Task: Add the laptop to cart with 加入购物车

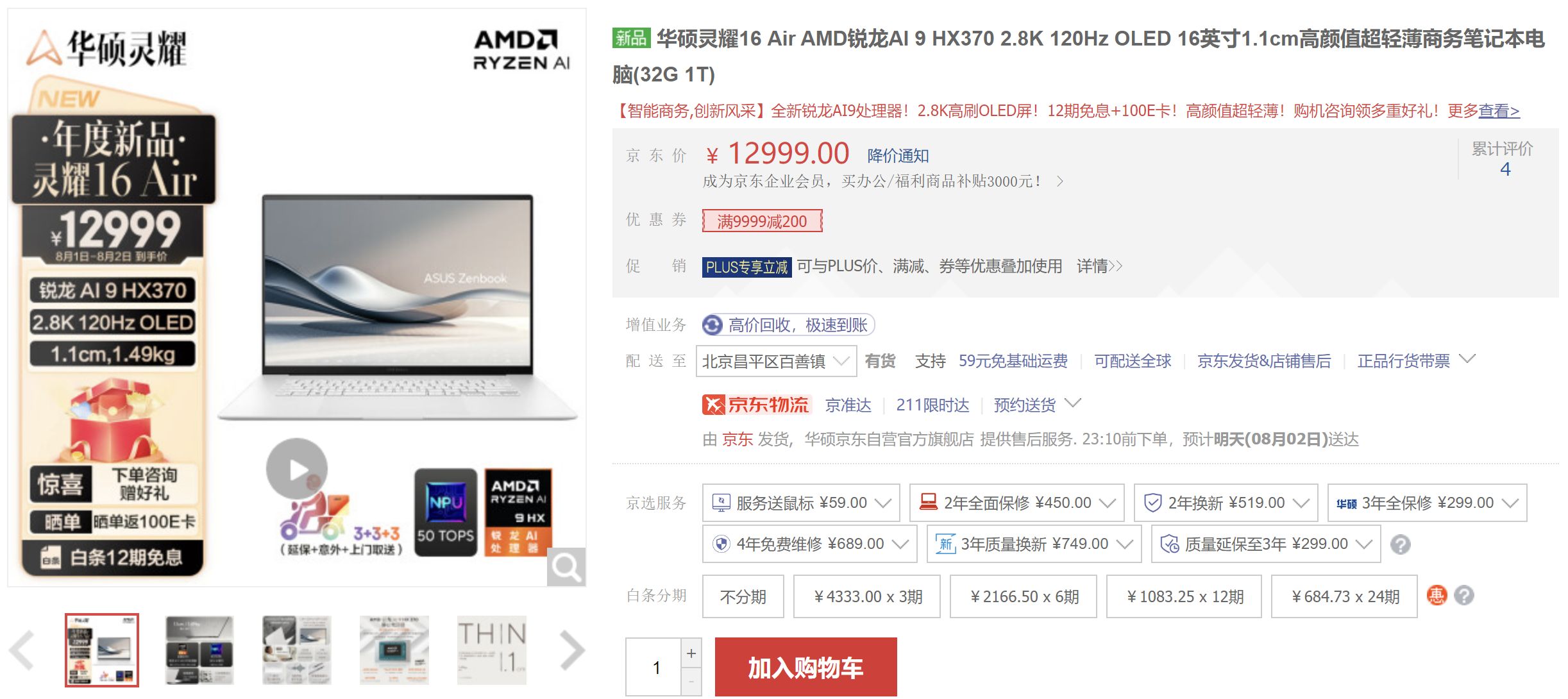Action: [805, 667]
